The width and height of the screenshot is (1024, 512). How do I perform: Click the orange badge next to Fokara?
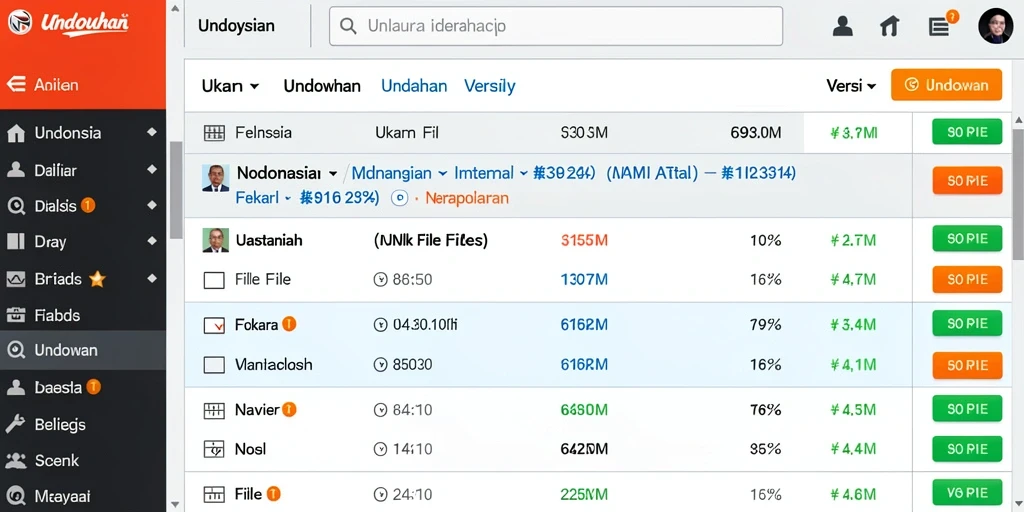289,323
